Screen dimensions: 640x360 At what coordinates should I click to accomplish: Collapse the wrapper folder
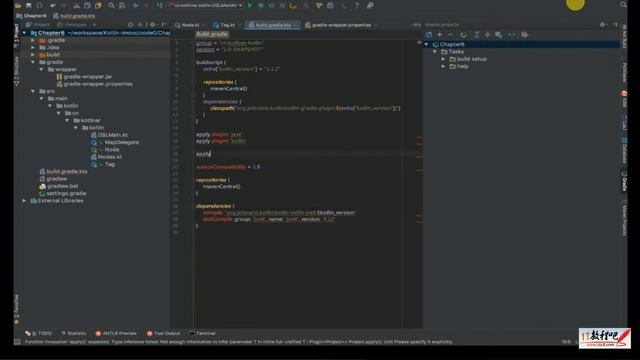click(42, 69)
